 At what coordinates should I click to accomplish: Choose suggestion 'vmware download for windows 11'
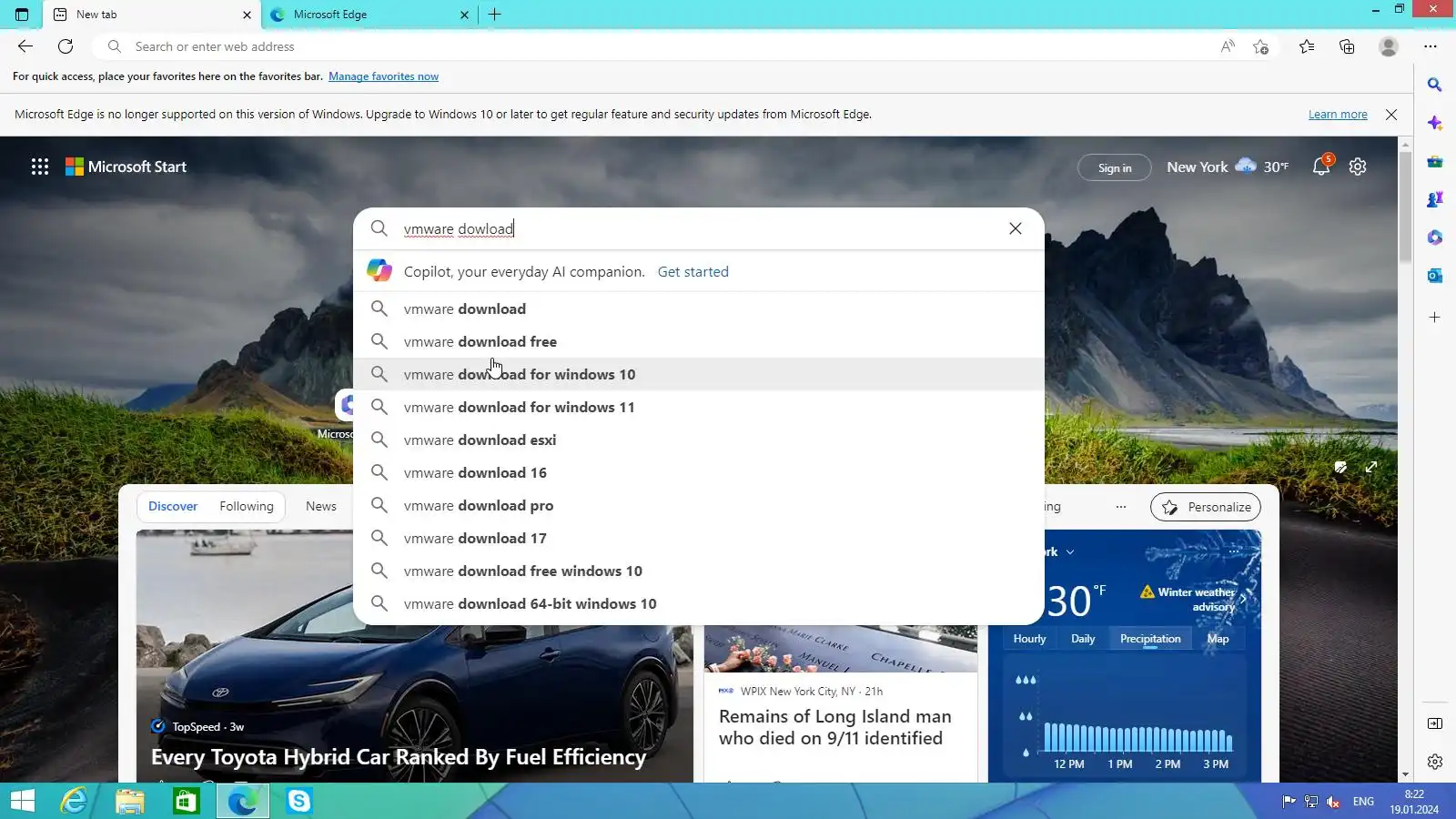(699, 407)
